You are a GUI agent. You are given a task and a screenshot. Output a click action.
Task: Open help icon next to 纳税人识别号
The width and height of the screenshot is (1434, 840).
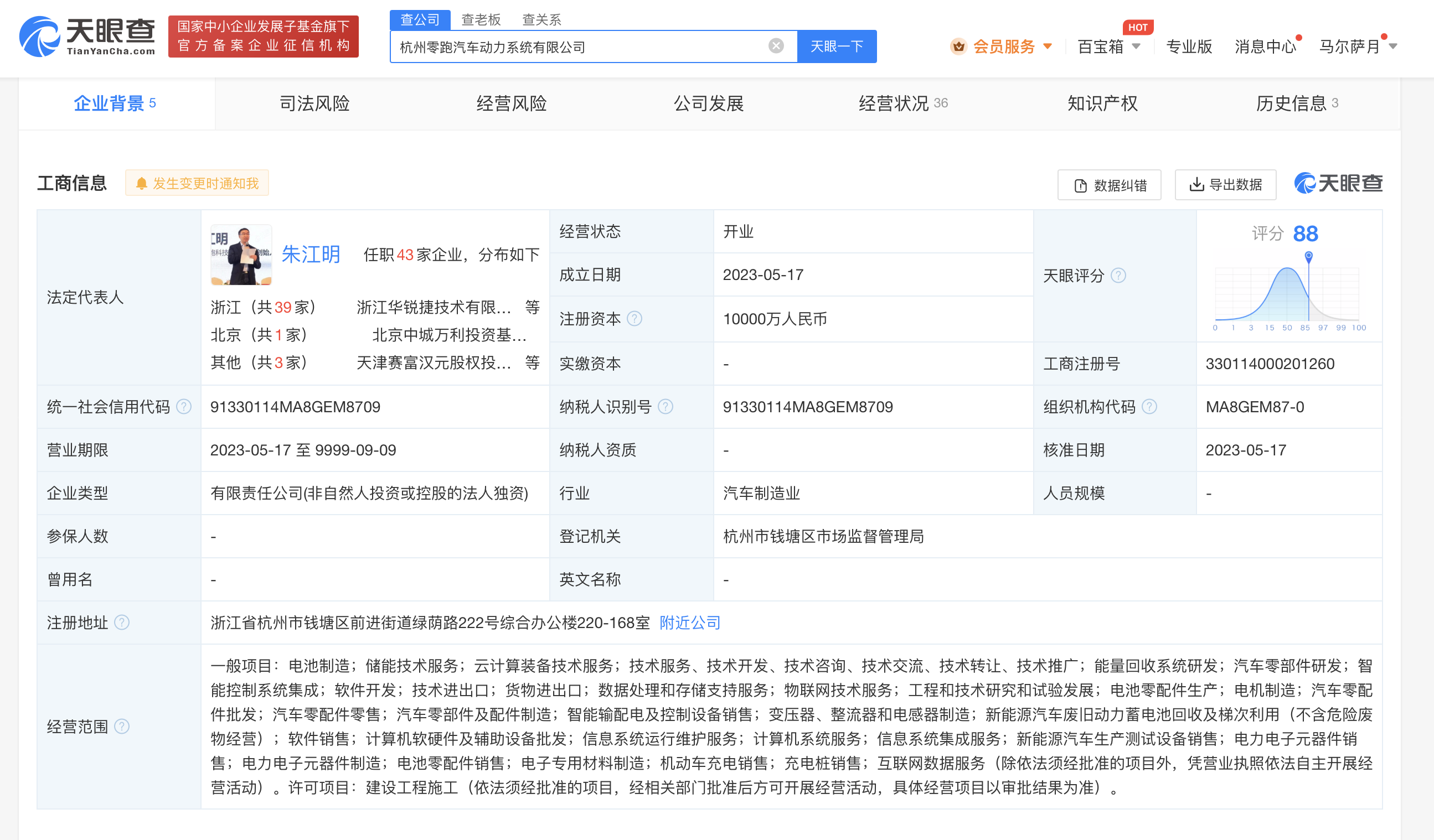(x=665, y=407)
